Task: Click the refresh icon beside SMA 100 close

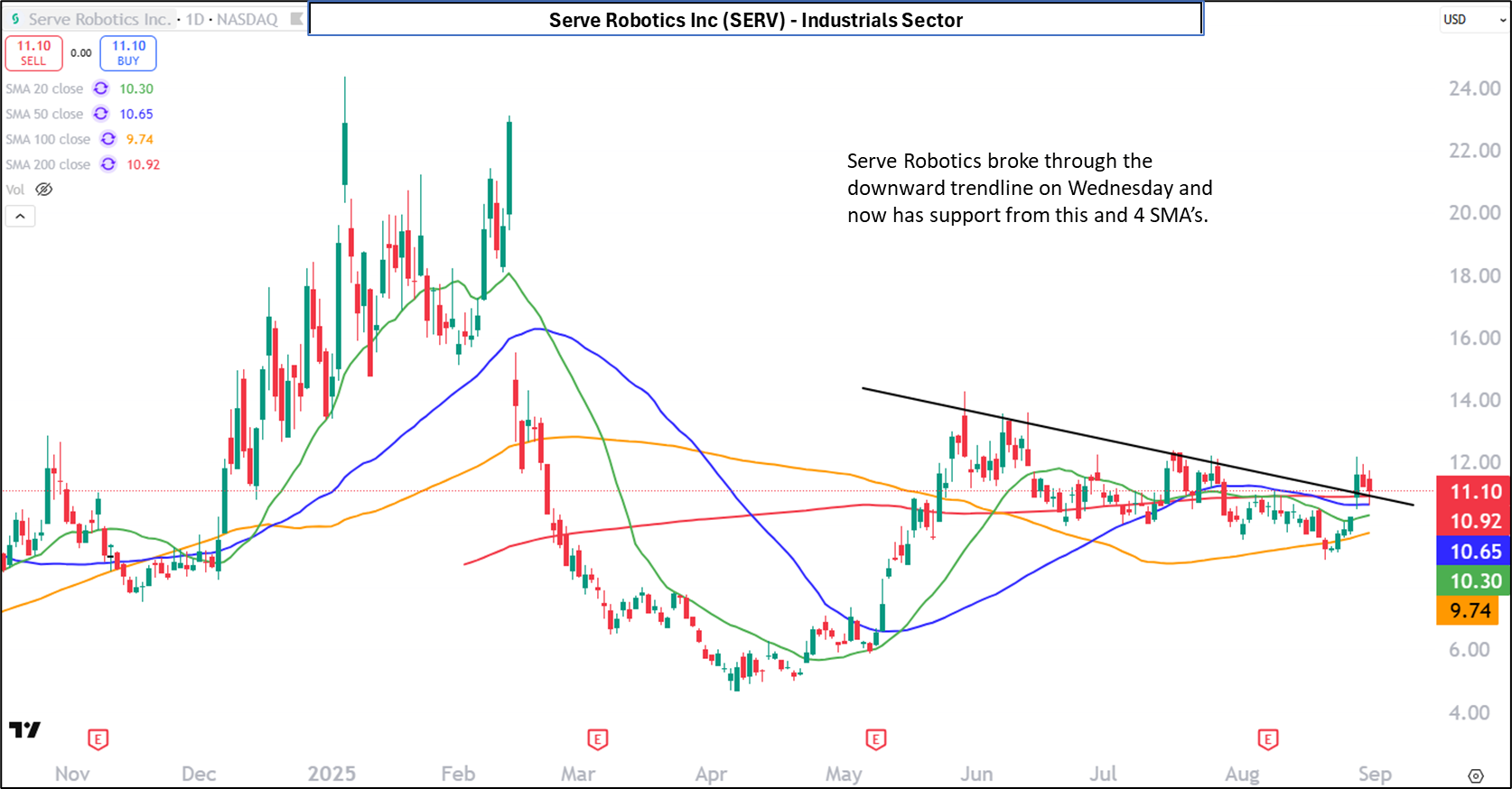Action: 108,139
